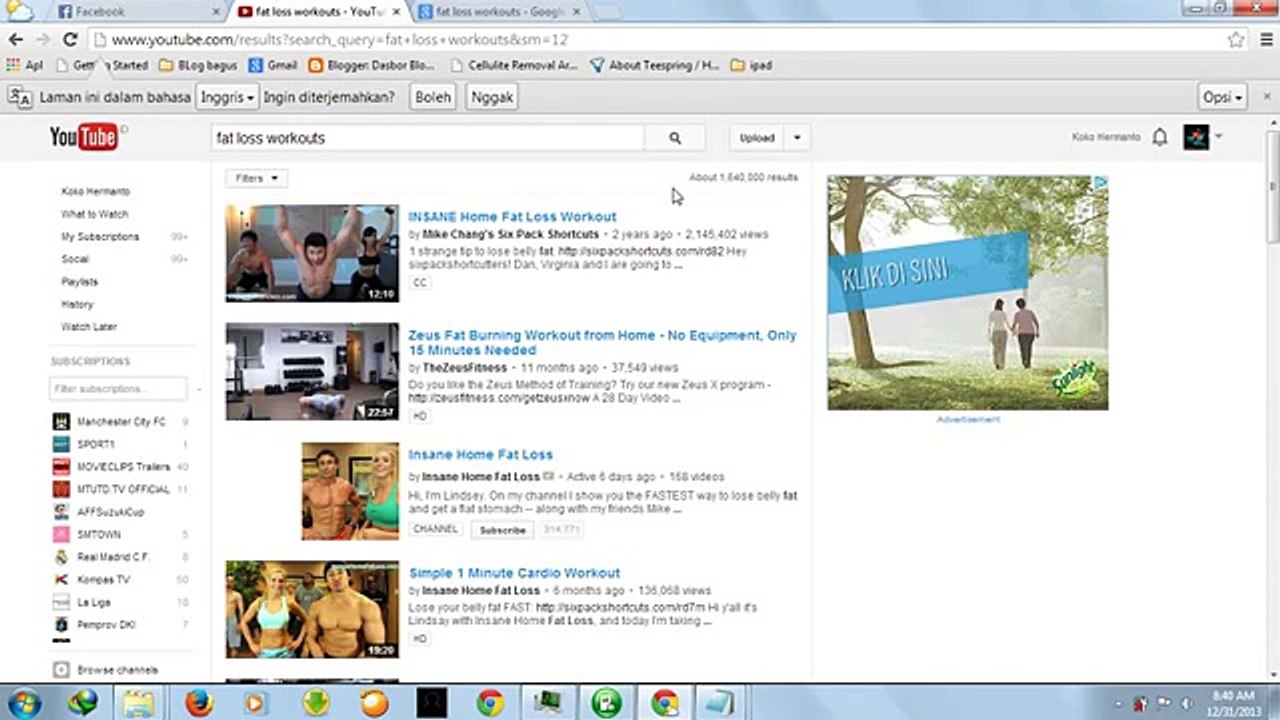Subscribe to Insane Home Fat Loss channel
Screen dimensions: 1280x720
pos(502,530)
